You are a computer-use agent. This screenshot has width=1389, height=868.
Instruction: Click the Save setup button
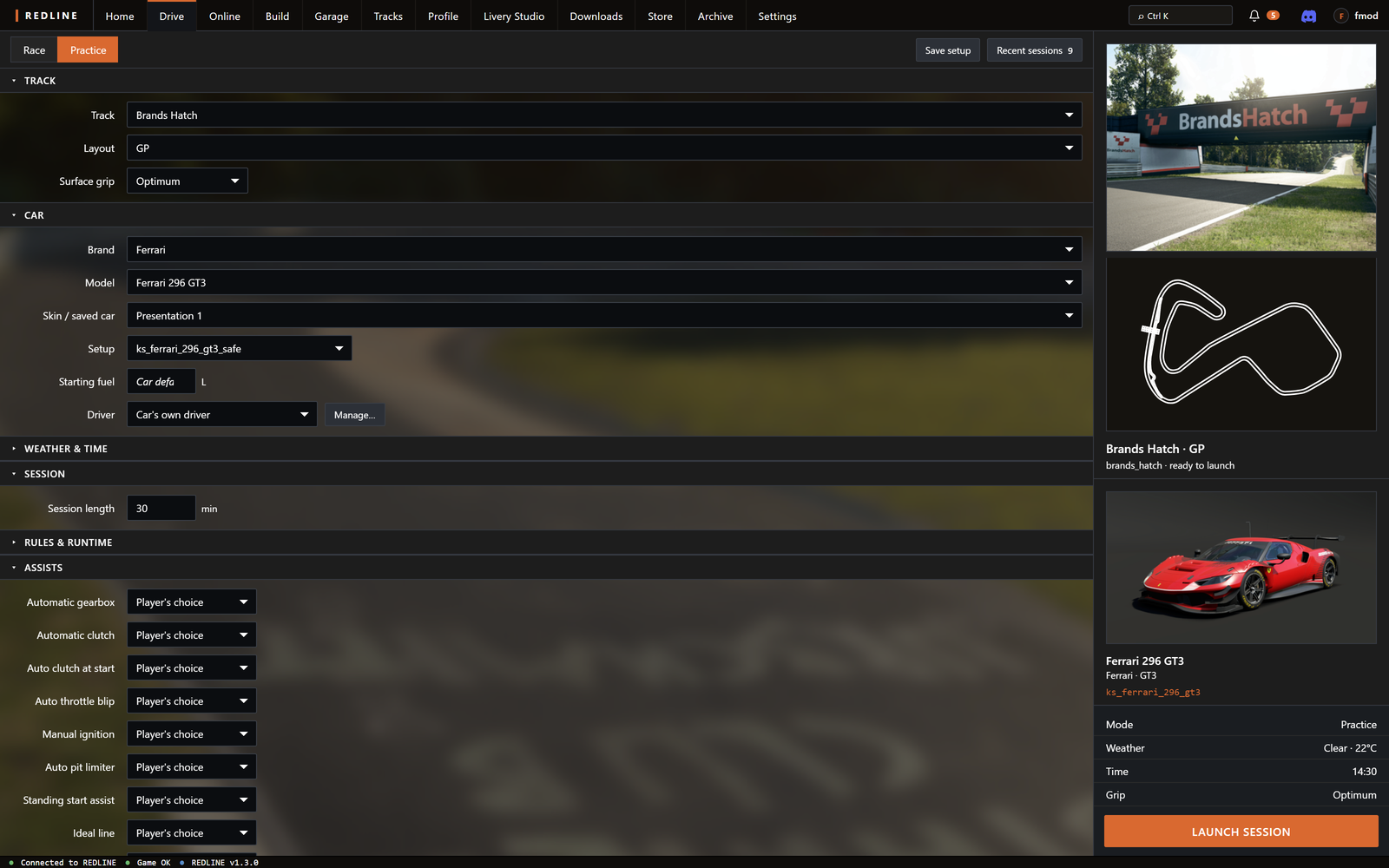tap(948, 50)
